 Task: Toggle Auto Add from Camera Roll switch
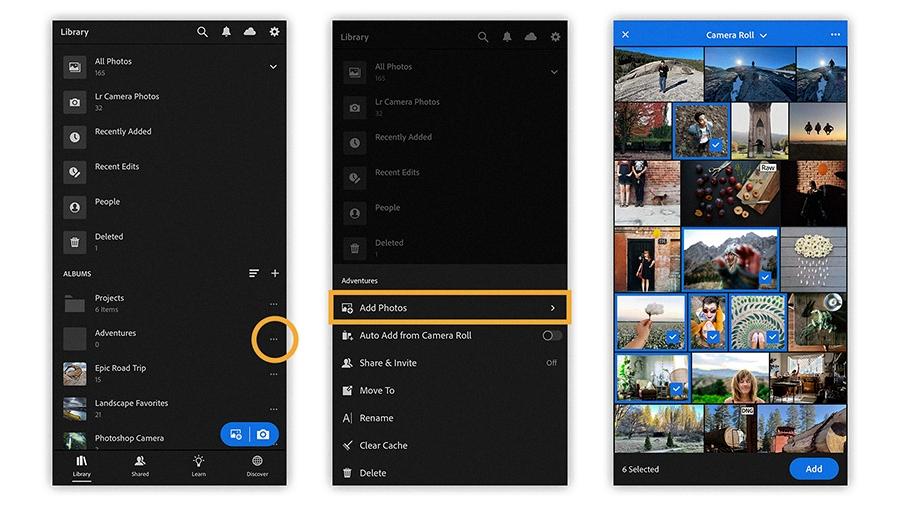click(x=552, y=336)
